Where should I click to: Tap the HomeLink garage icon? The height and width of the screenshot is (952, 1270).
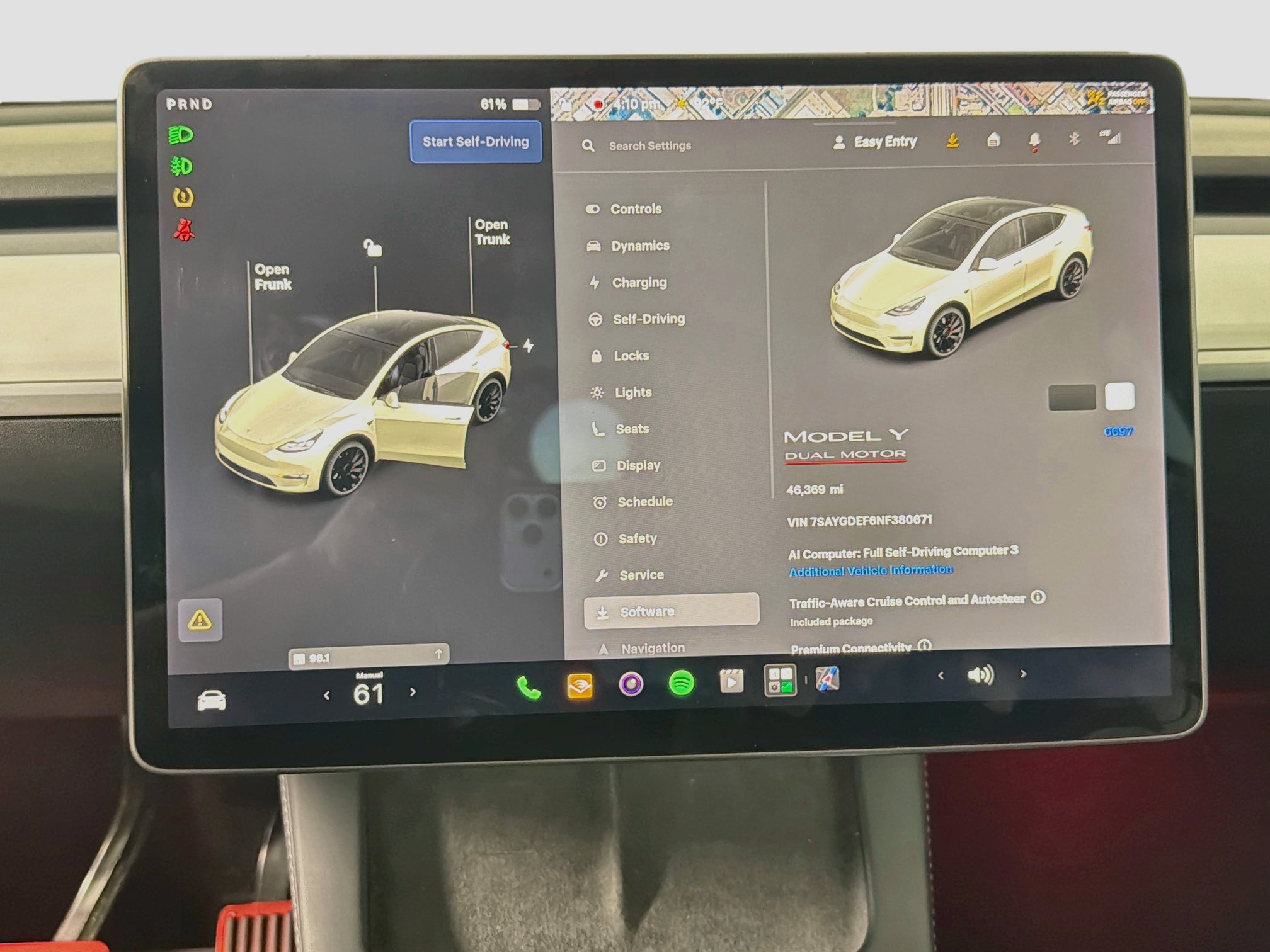point(993,140)
